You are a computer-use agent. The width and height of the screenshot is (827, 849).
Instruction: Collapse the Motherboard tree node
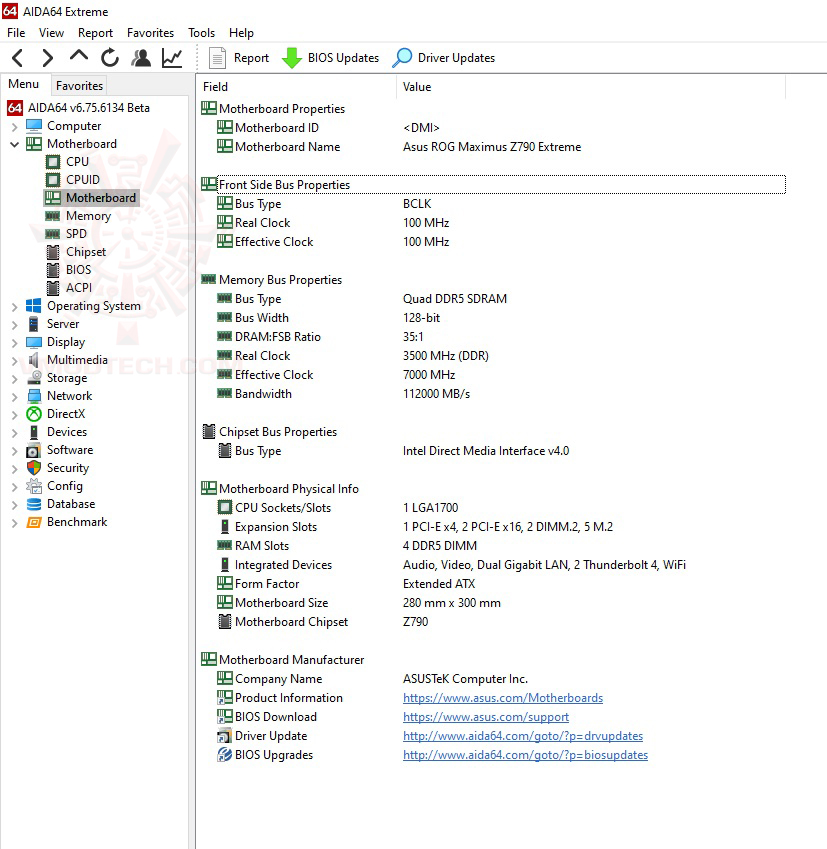point(15,144)
